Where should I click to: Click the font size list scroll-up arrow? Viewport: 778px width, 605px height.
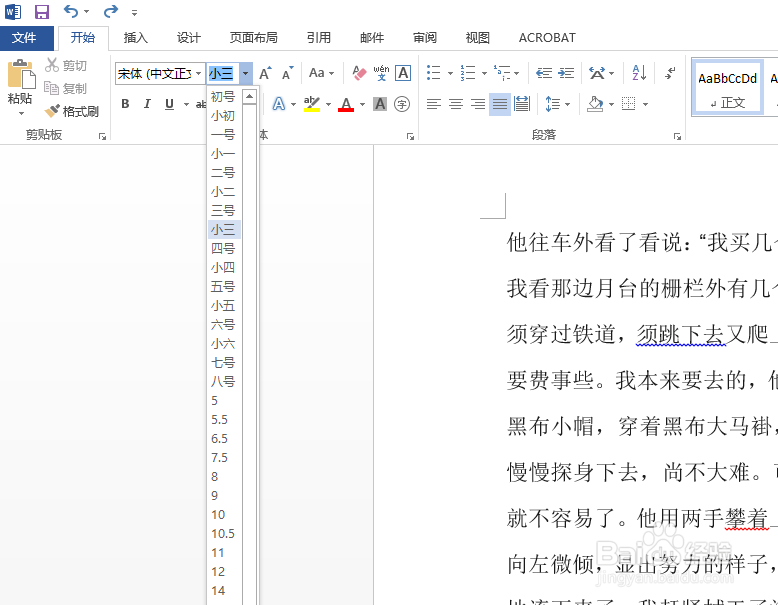tap(249, 96)
